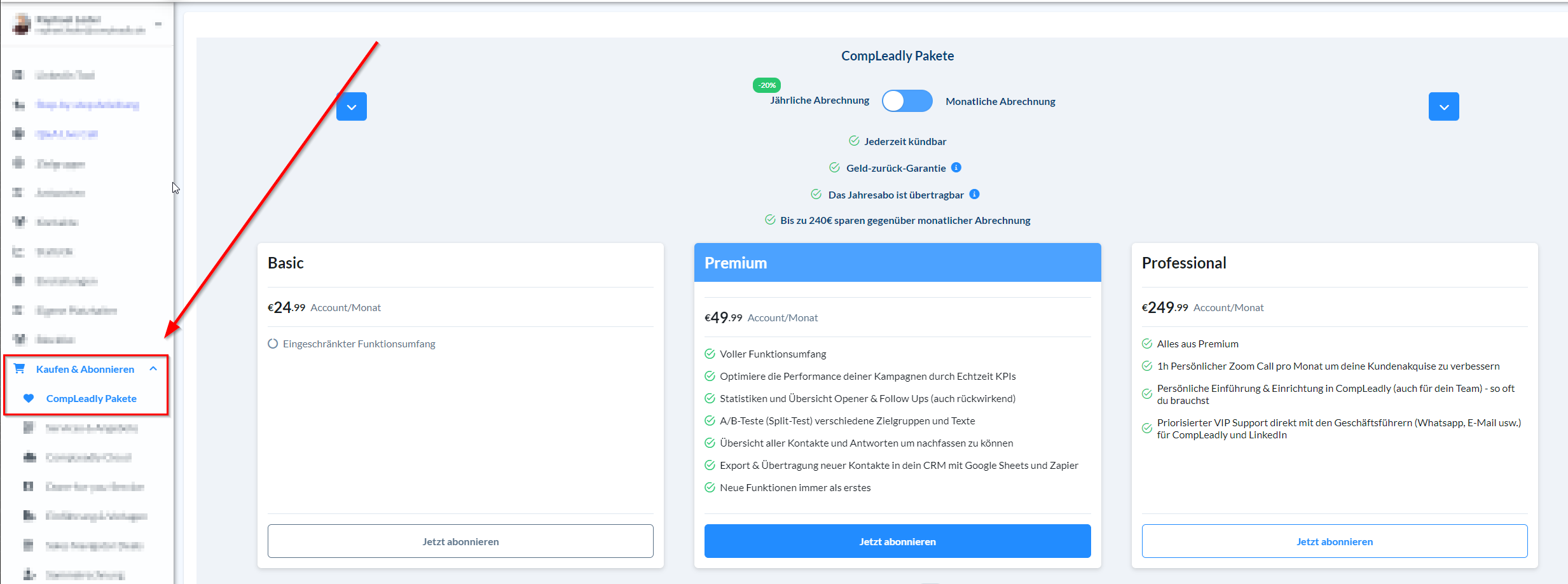Open info icon beside Jahresabo ist übertragbar
Image resolution: width=1568 pixels, height=584 pixels.
click(x=974, y=194)
